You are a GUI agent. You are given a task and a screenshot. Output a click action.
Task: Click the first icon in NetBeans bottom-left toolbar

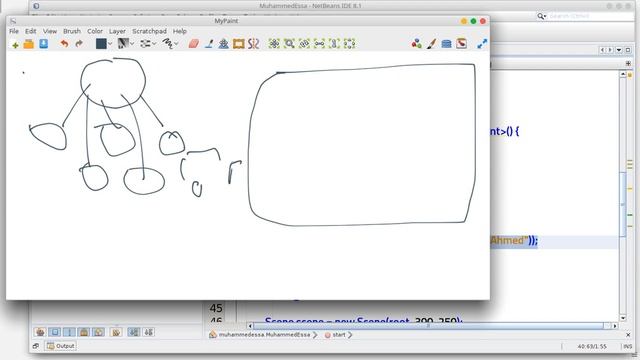[x=40, y=332]
